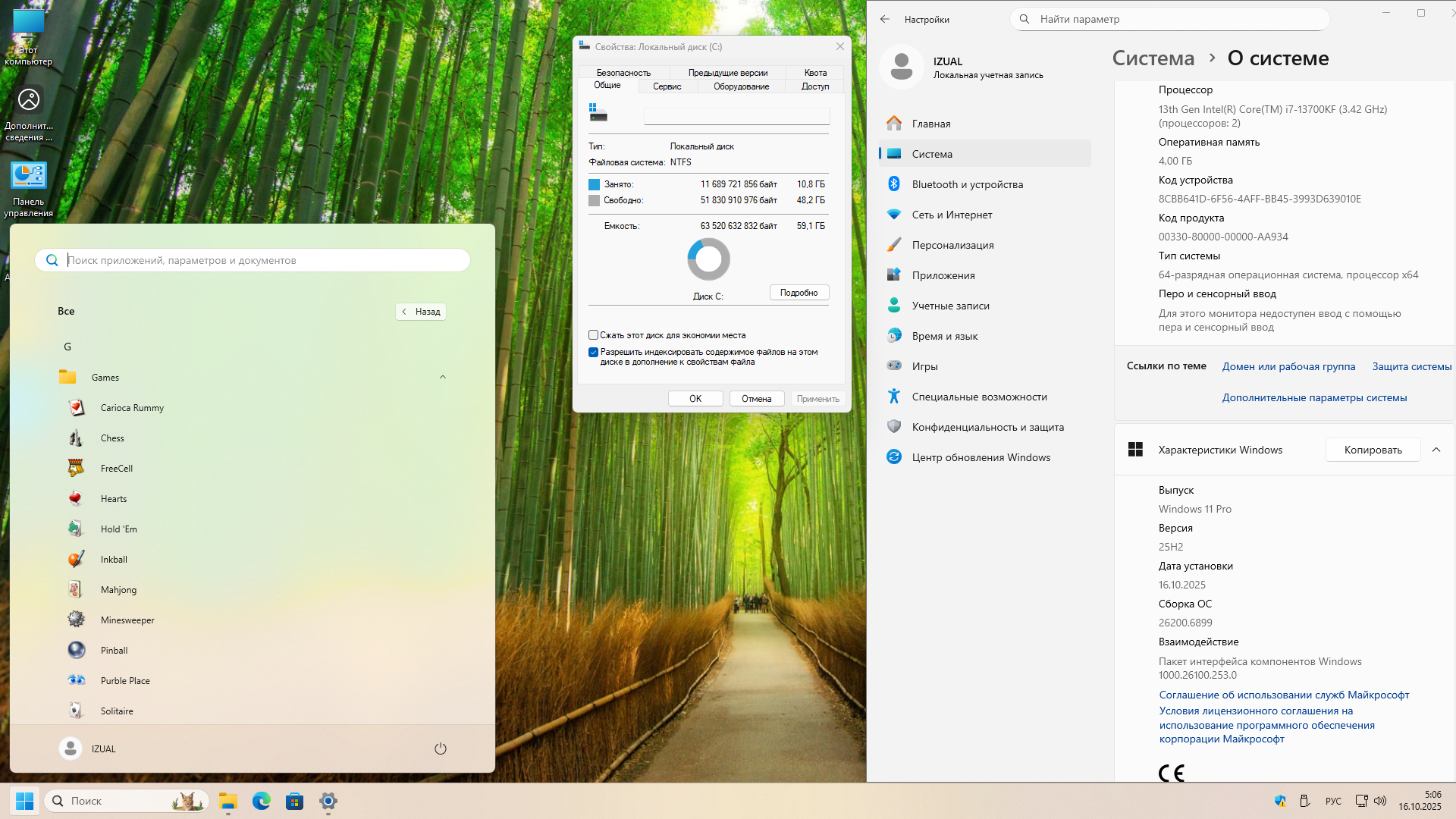
Task: Switch to the Сервис tab
Action: click(x=667, y=86)
